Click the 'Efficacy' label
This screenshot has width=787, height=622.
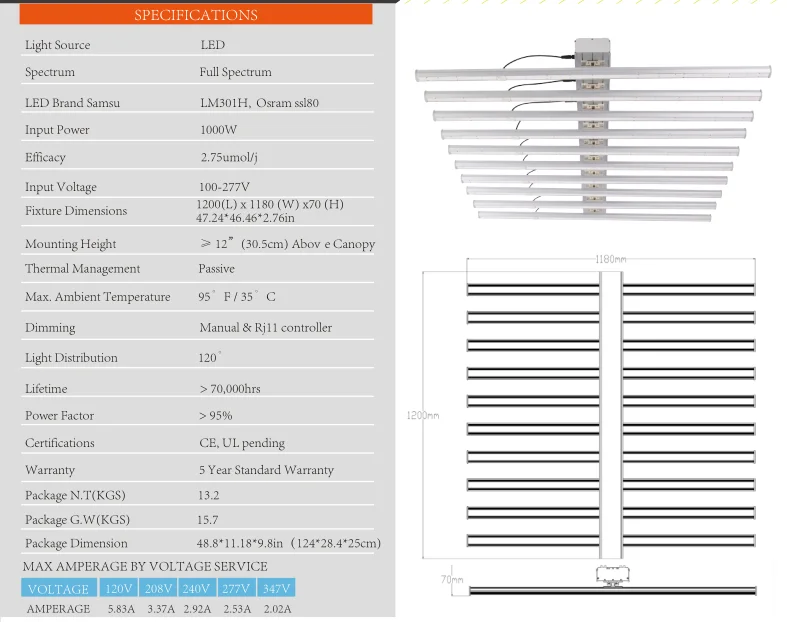point(45,157)
